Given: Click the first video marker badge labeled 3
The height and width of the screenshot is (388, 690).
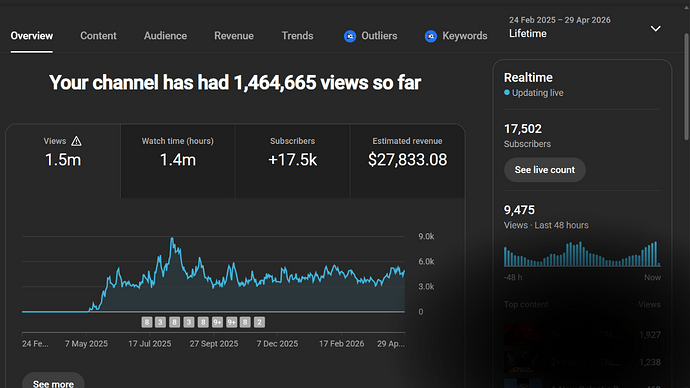Looking at the screenshot, I should (161, 322).
